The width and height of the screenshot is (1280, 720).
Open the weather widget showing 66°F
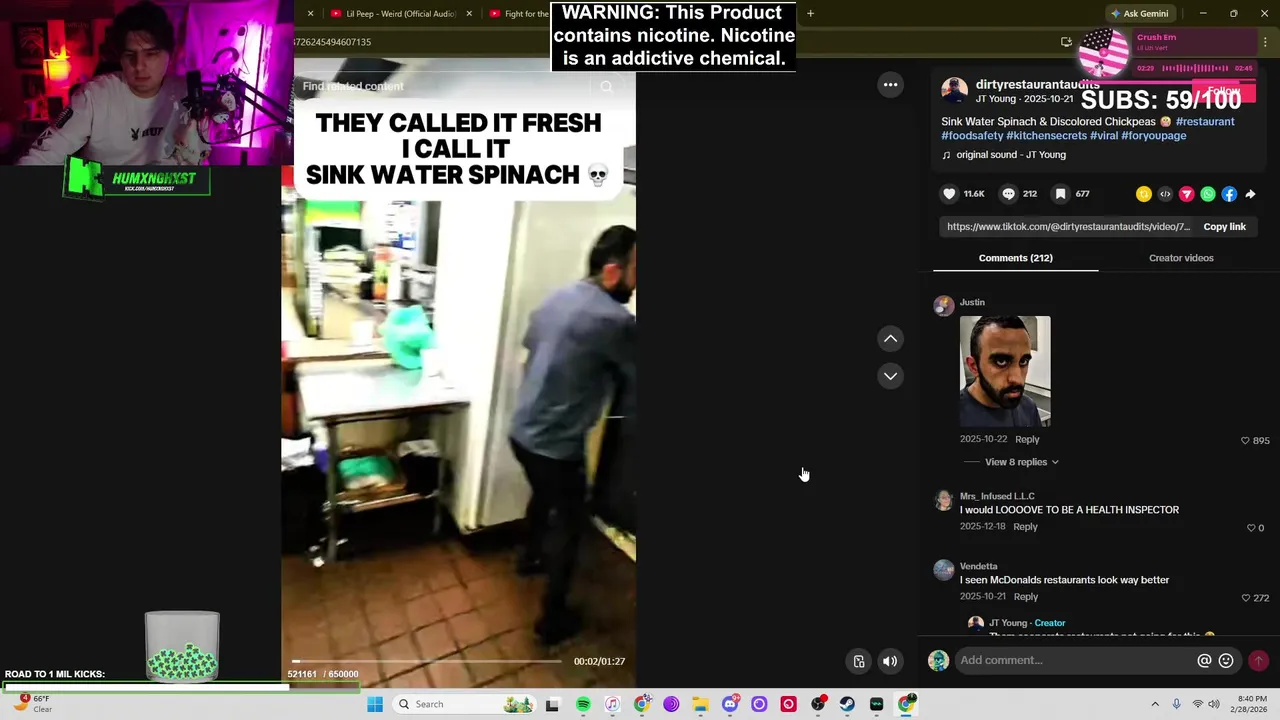pos(30,704)
